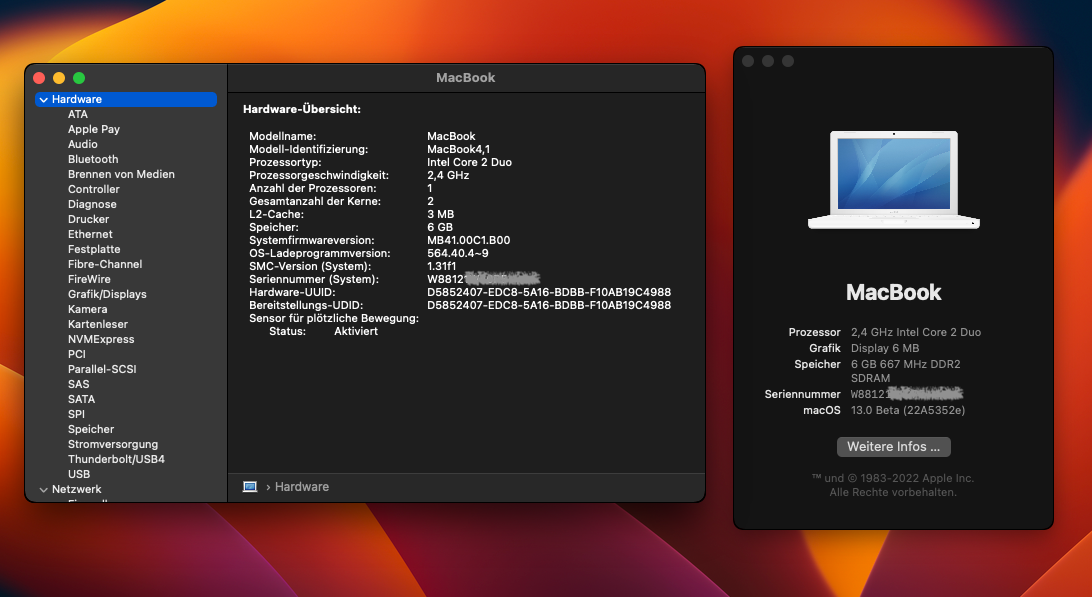Click the macOS 13.0 Beta version text
This screenshot has height=597, width=1092.
coord(907,410)
